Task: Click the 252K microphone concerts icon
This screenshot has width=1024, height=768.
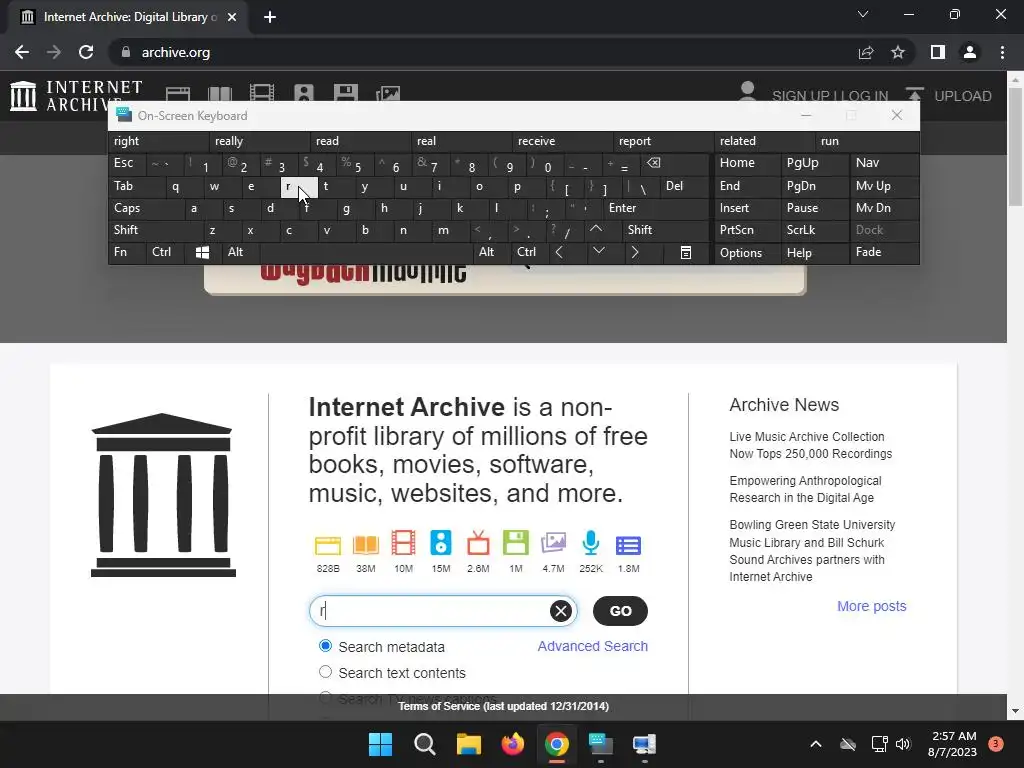Action: tap(591, 543)
